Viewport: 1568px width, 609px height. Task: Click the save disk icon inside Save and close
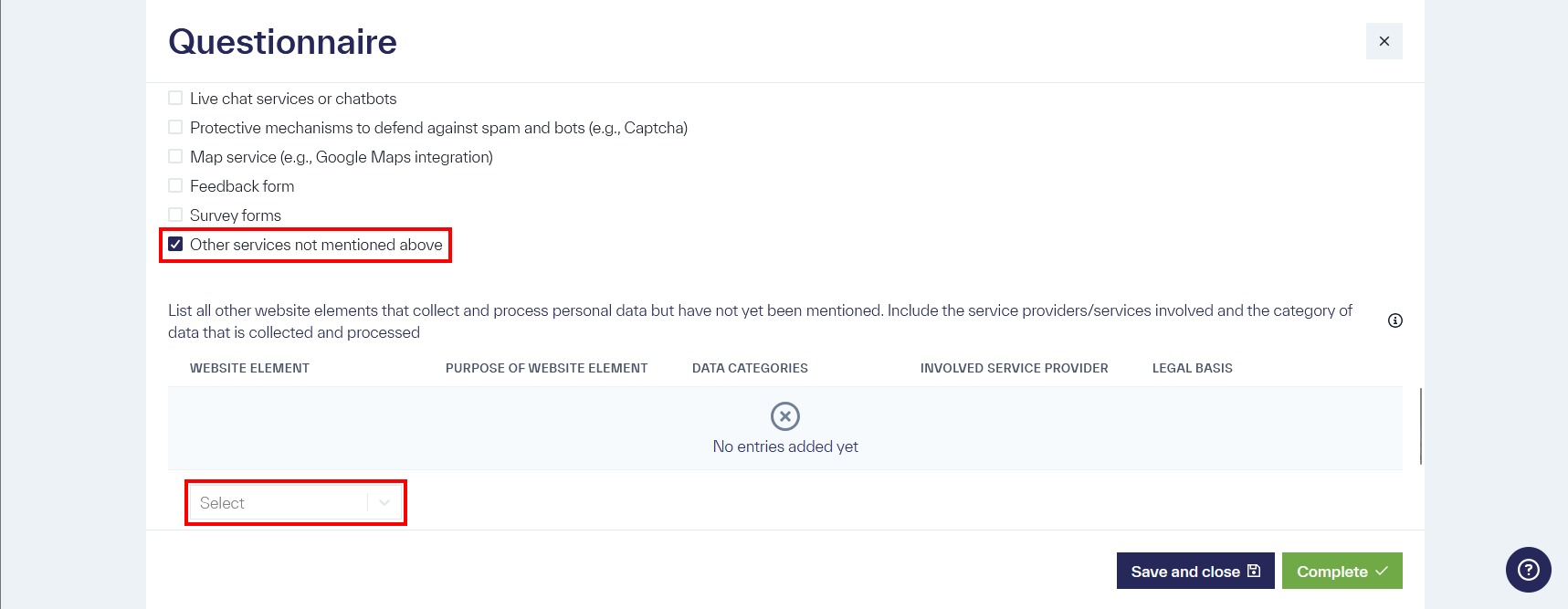(1252, 571)
